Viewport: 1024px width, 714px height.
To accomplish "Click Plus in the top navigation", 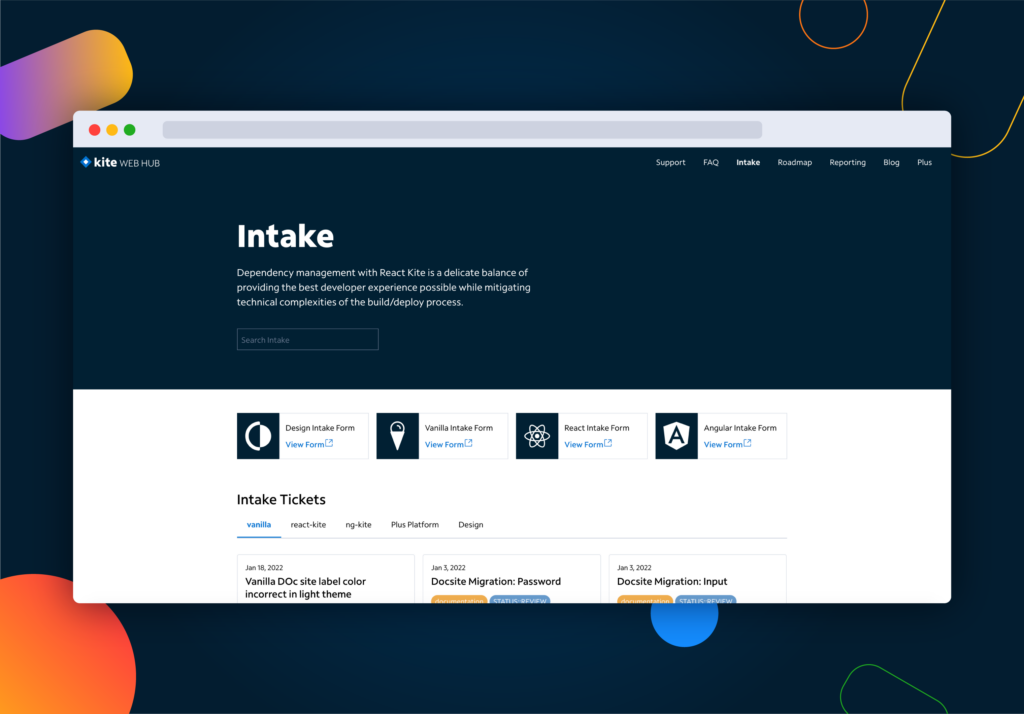I will point(924,163).
